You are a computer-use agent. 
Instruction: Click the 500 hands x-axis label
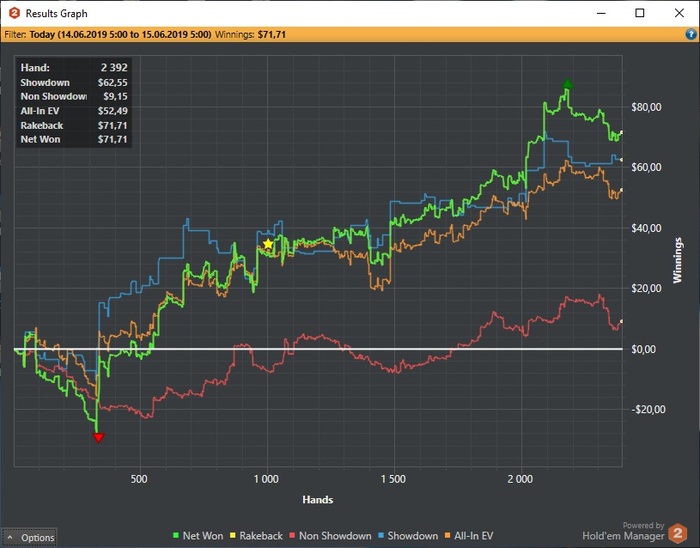[139, 479]
